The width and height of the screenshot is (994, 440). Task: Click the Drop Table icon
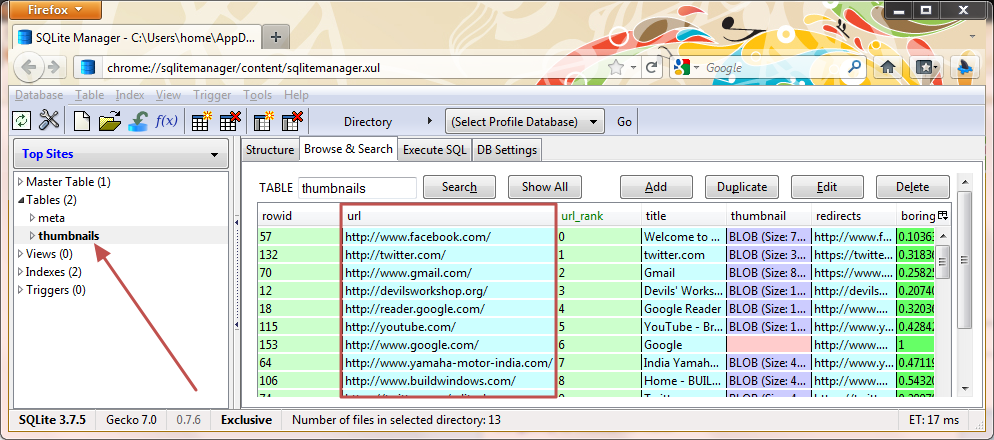coord(230,120)
